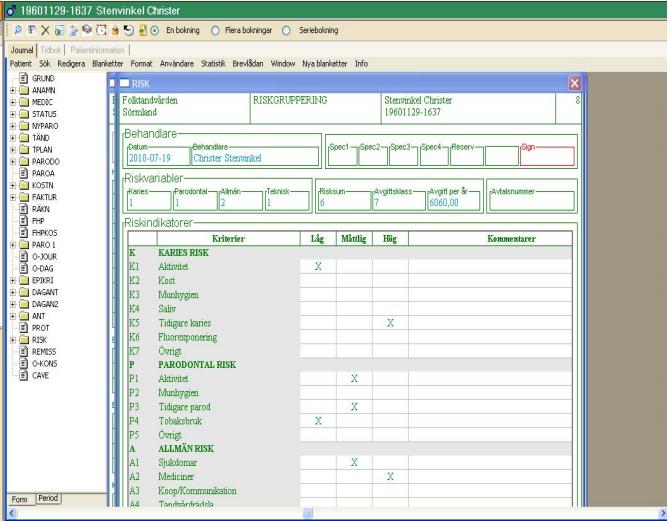This screenshot has height=521, width=670.
Task: Expand the RISK folder node in tree
Action: (13, 340)
